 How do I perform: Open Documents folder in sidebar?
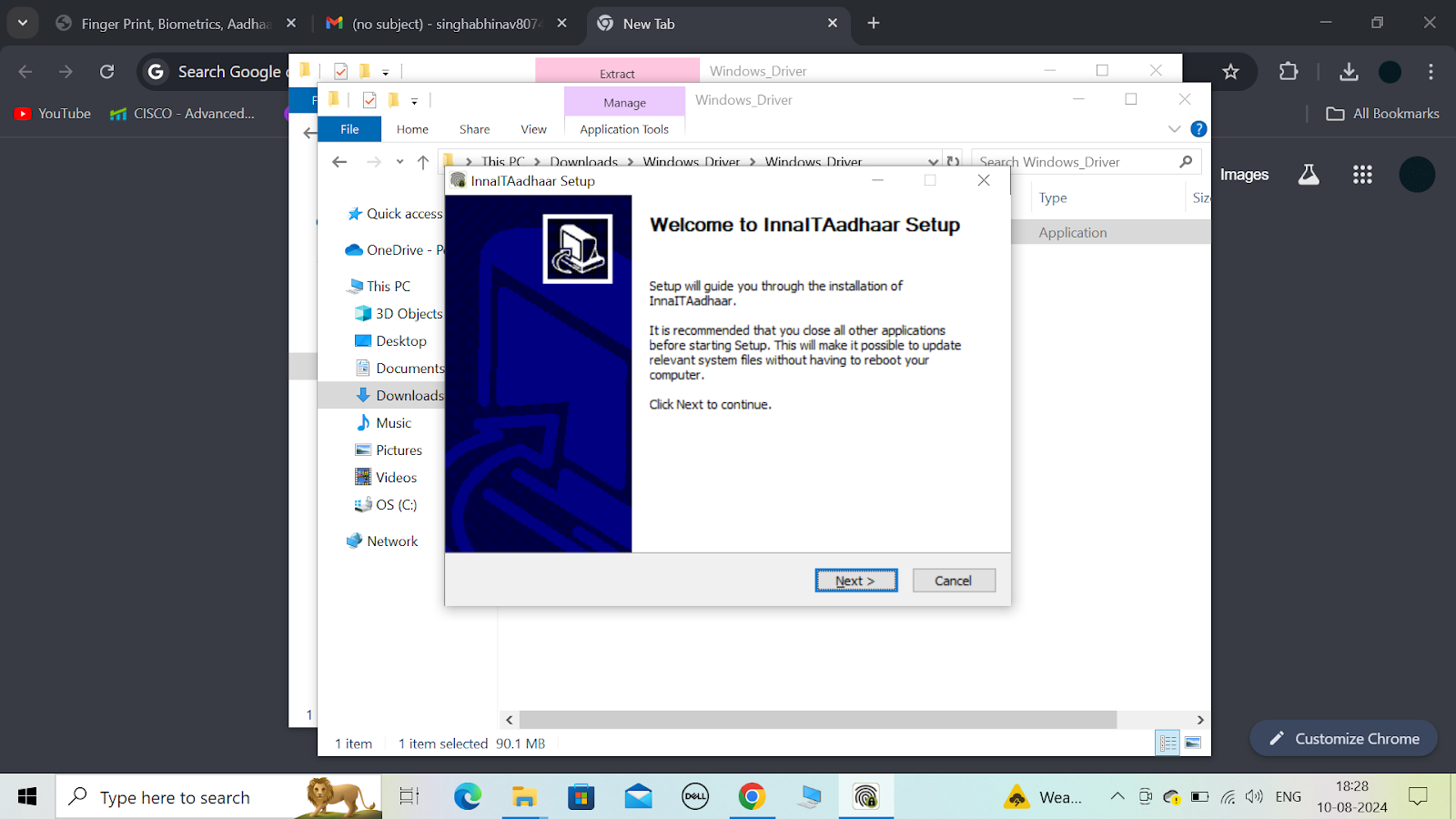(399, 369)
